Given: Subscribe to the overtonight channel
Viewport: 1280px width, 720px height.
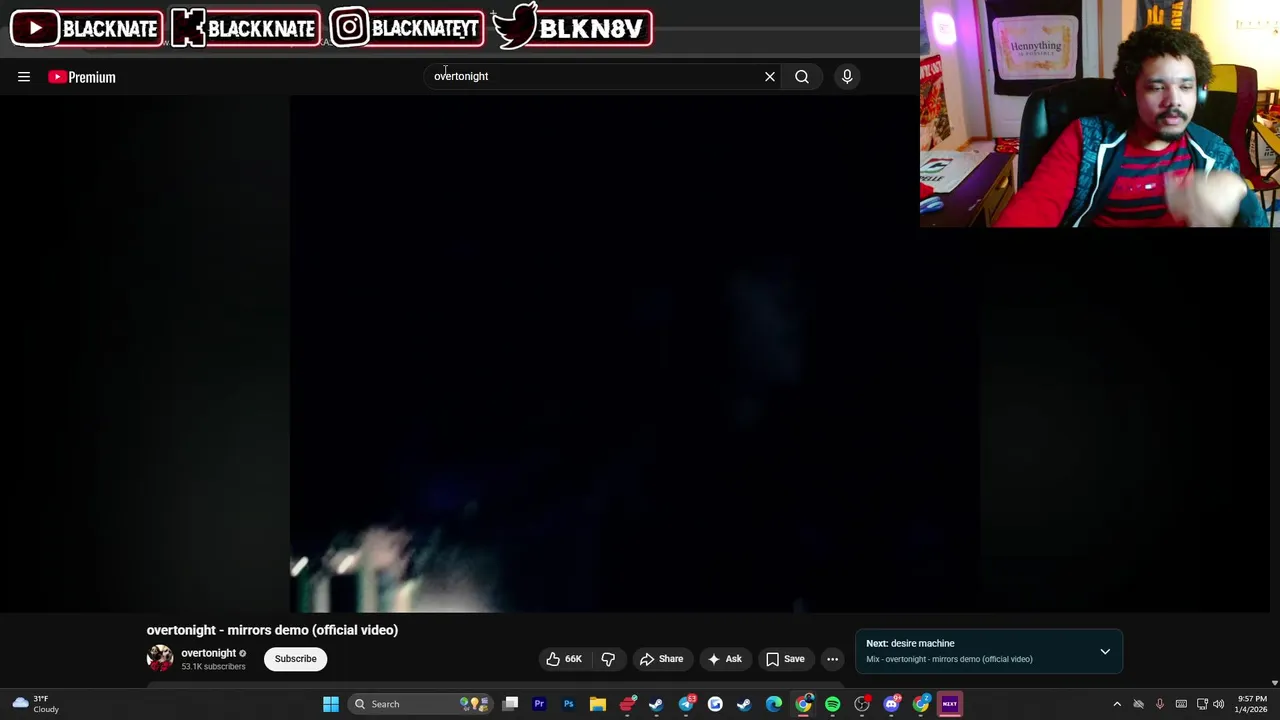Looking at the screenshot, I should pos(295,659).
